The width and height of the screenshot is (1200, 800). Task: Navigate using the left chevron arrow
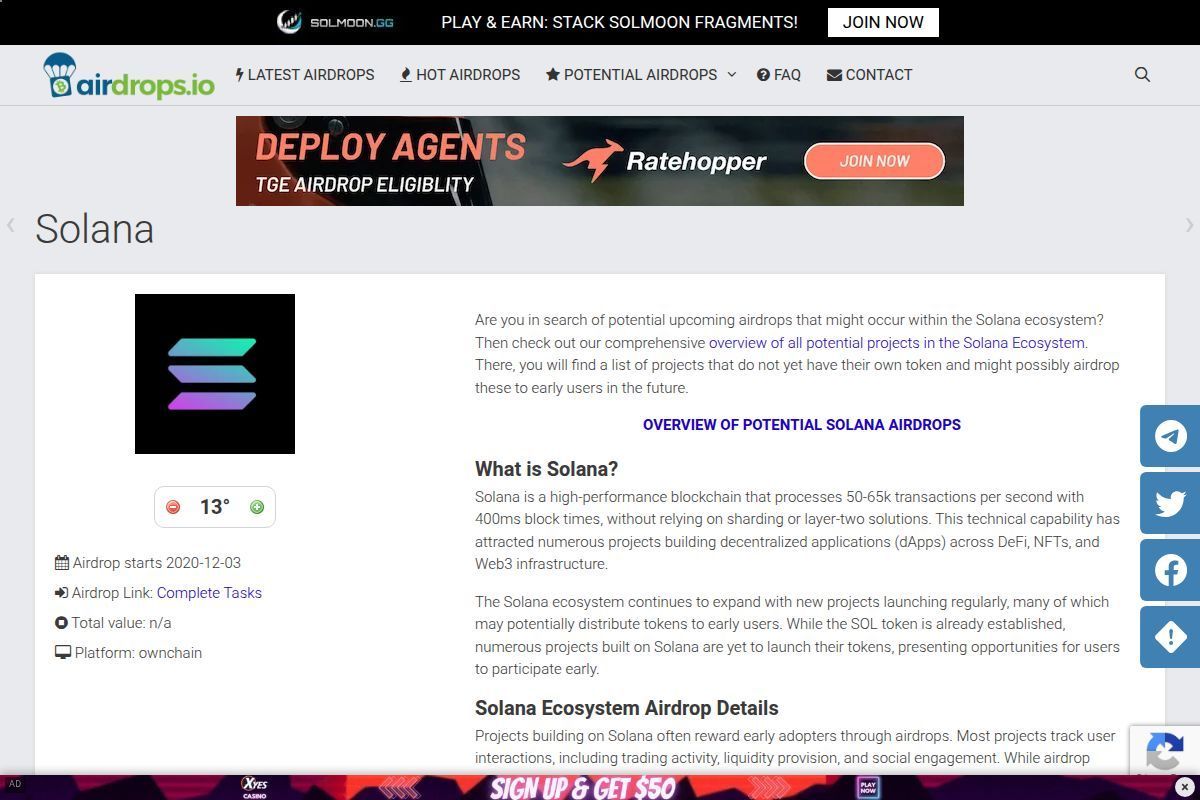[x=10, y=226]
